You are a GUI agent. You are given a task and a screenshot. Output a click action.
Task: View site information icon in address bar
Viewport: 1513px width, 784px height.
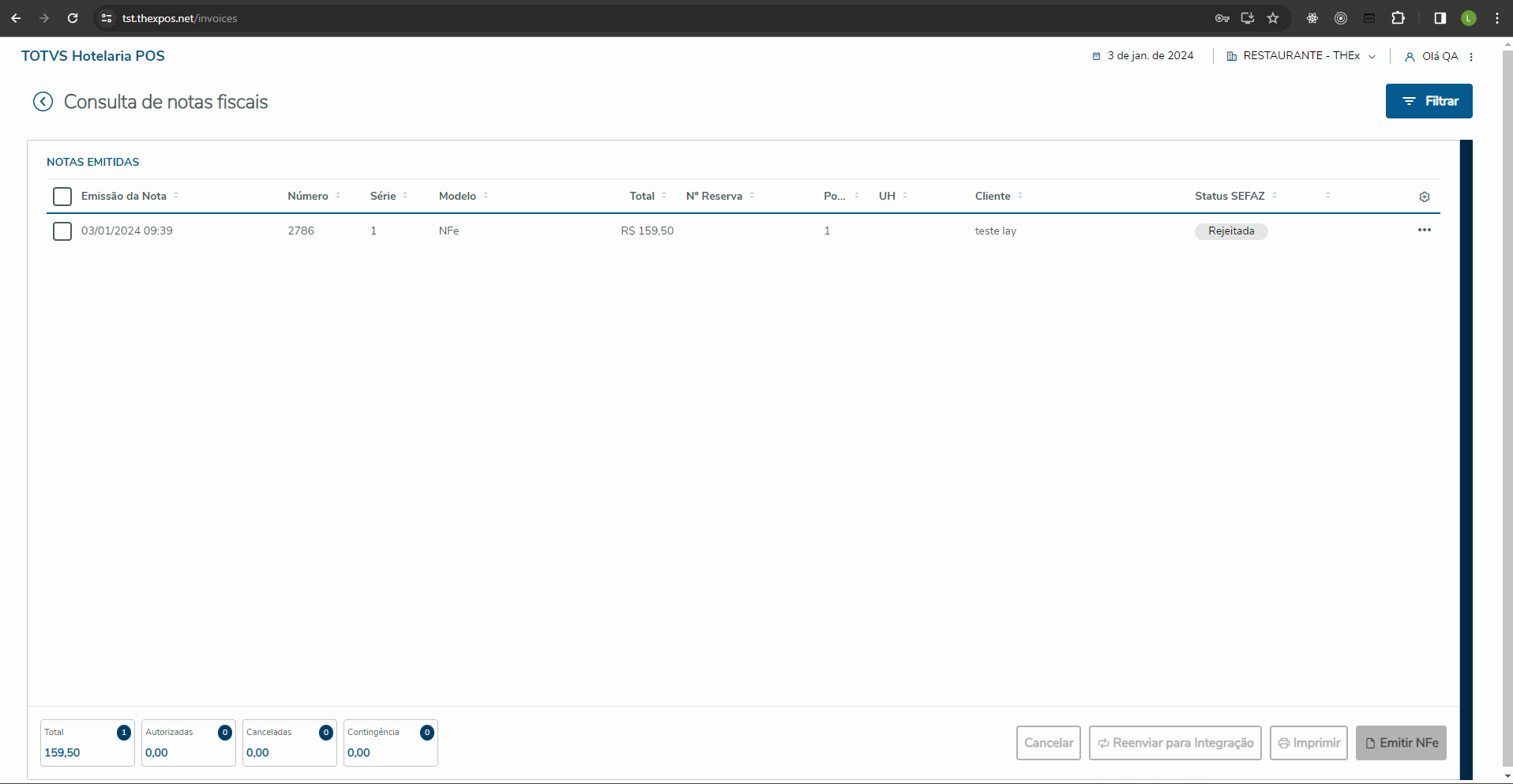pyautogui.click(x=107, y=18)
